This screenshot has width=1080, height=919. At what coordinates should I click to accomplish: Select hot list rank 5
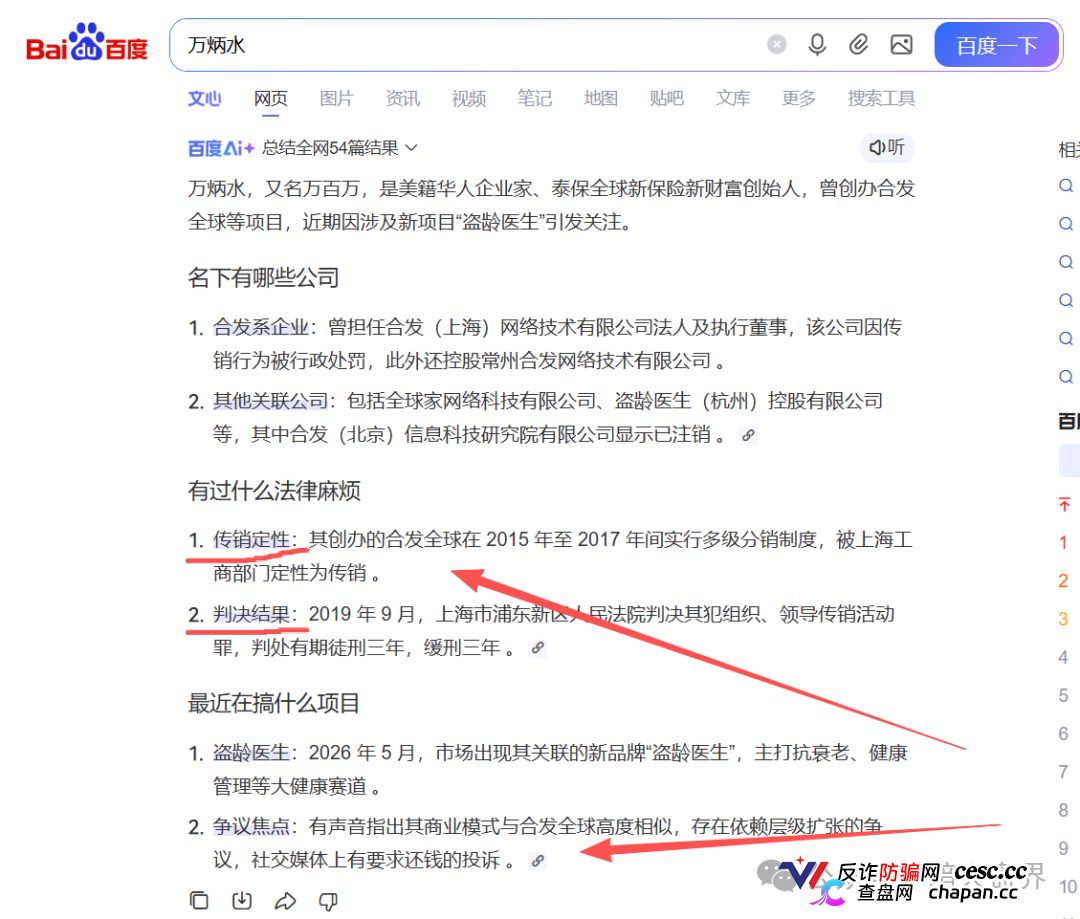click(1063, 696)
